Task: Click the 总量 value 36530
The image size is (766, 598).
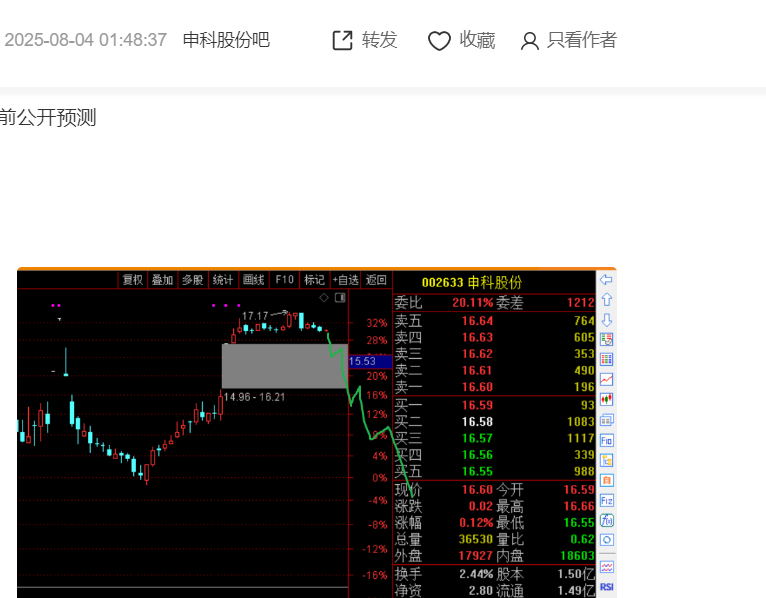Action: 476,539
